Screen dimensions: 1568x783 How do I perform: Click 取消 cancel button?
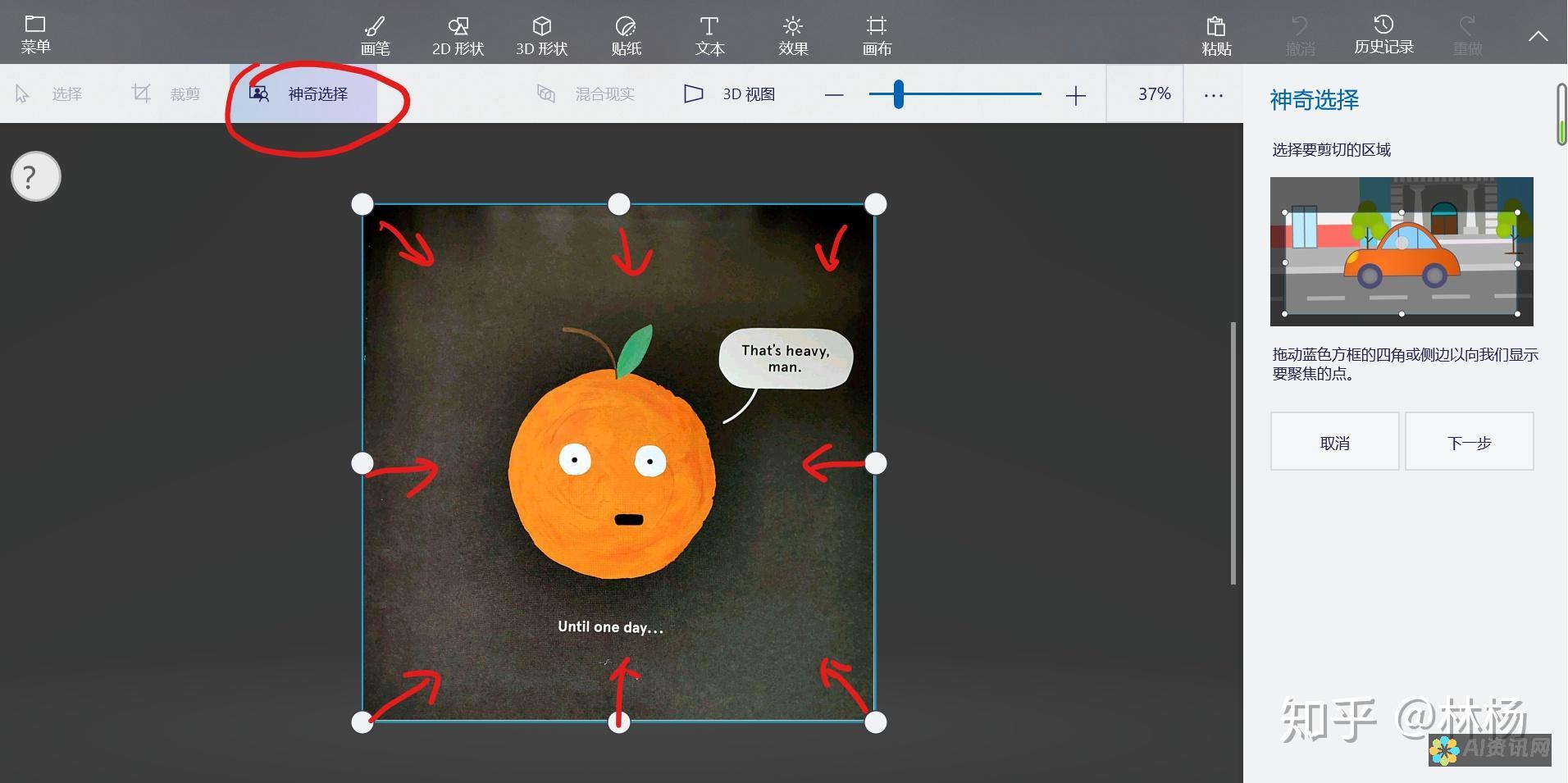(x=1334, y=442)
